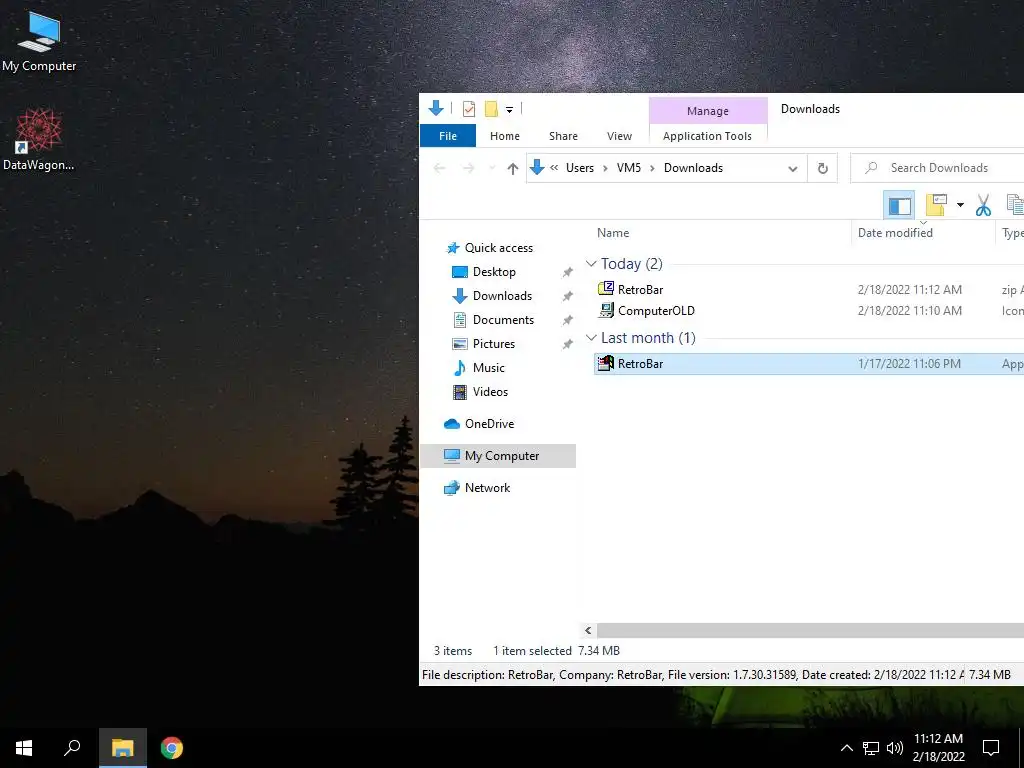Open the Recent locations dropdown arrow
The width and height of the screenshot is (1024, 768).
tap(492, 168)
